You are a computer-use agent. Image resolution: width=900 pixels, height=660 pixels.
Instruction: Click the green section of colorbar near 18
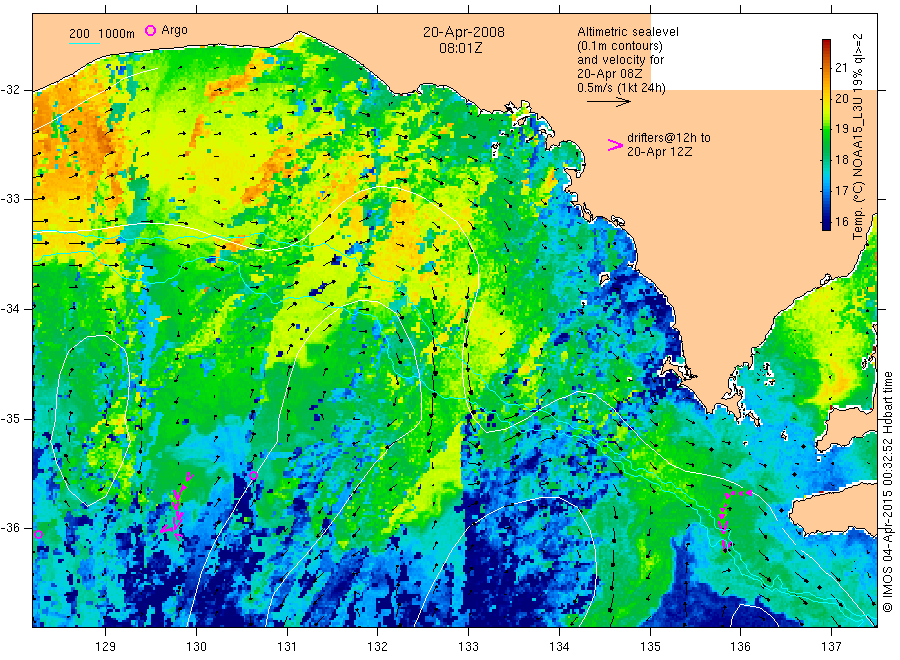[826, 159]
